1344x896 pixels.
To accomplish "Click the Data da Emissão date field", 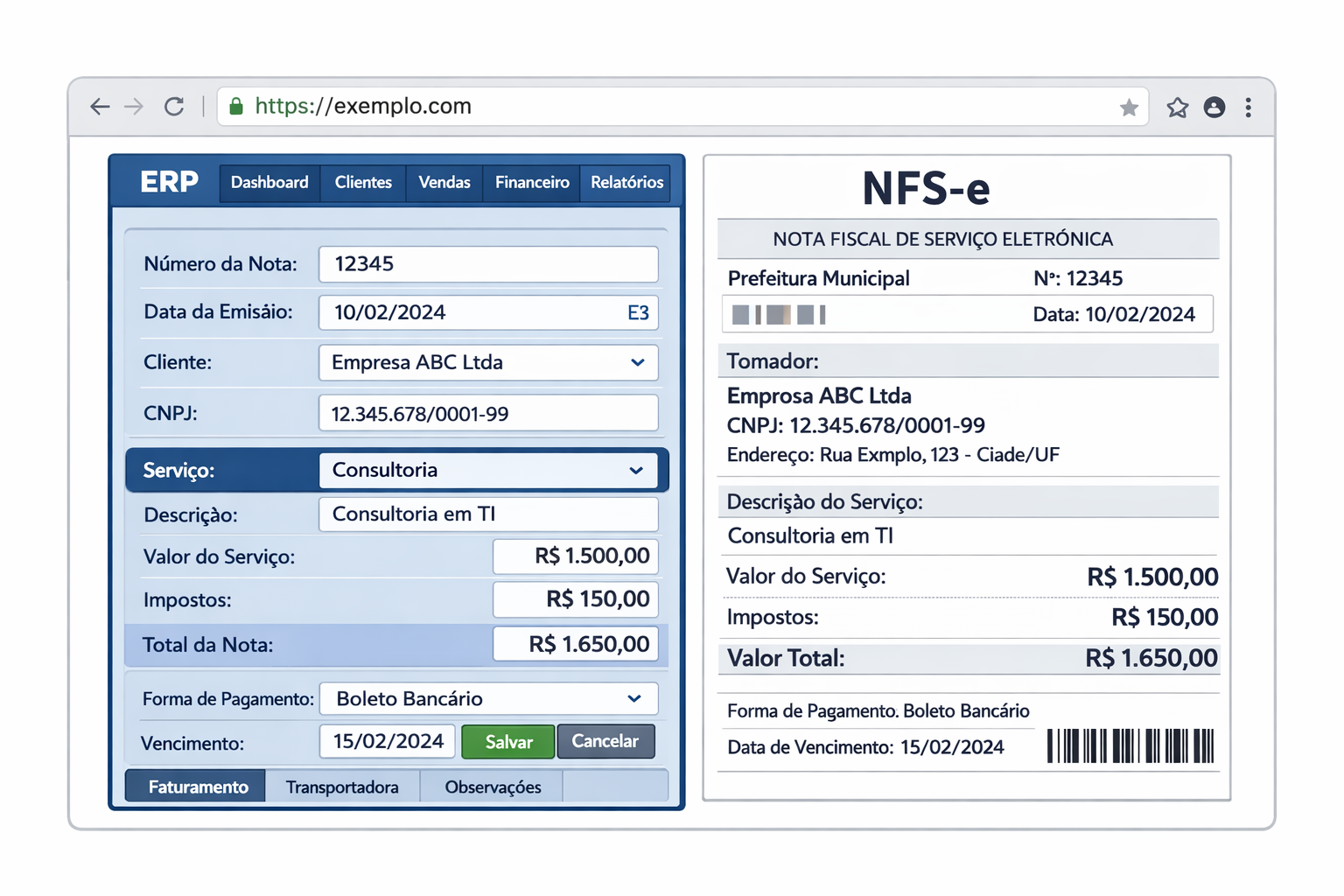I will click(488, 313).
